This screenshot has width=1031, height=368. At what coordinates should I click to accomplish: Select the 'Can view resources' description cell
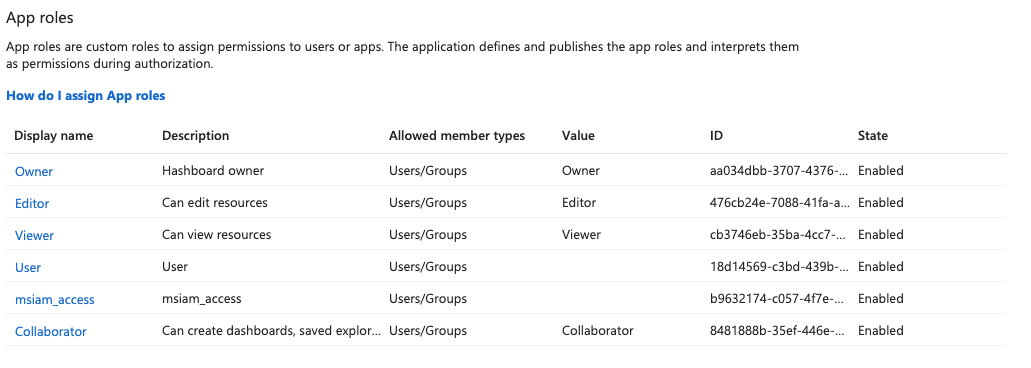point(216,235)
